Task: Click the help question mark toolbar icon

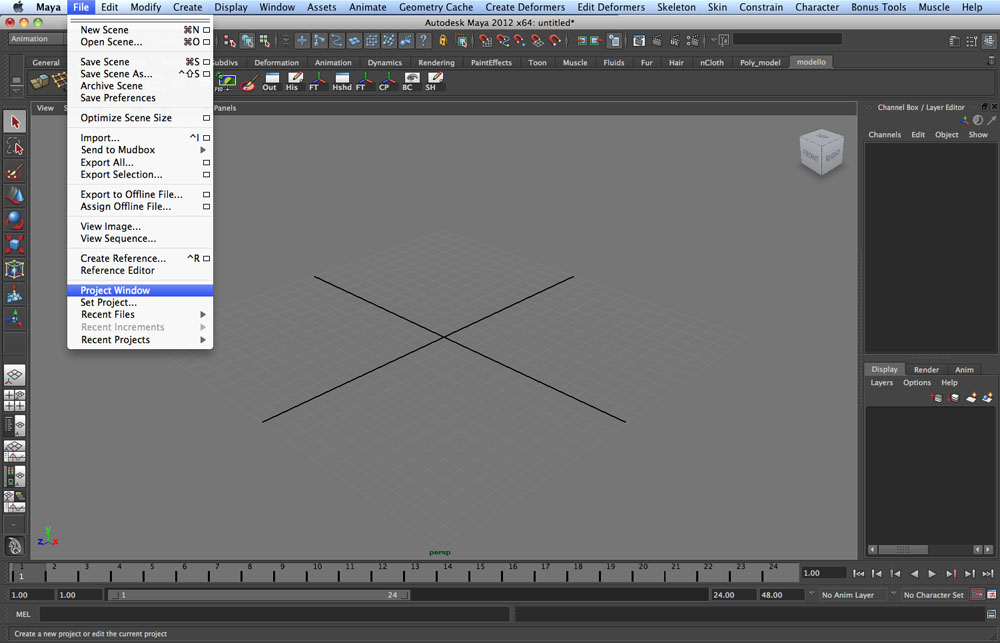Action: 423,41
